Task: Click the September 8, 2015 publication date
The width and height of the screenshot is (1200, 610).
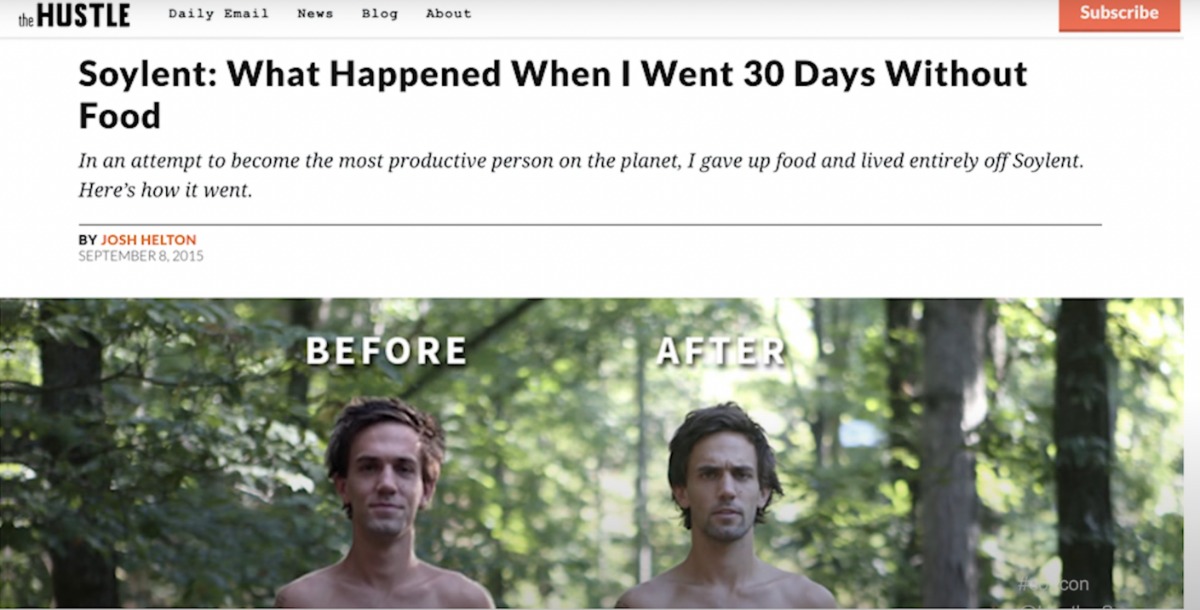Action: pos(141,256)
